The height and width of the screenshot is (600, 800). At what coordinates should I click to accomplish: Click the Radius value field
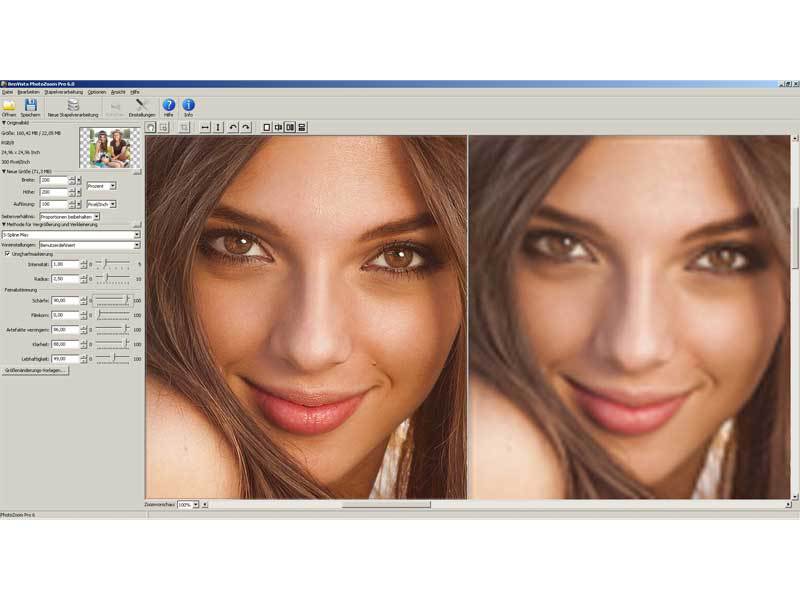65,279
